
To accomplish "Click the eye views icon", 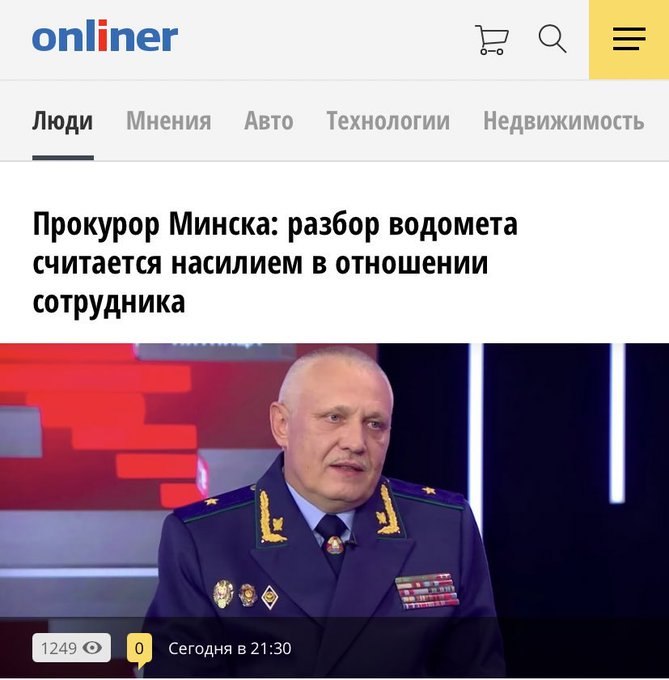I will click(x=92, y=647).
